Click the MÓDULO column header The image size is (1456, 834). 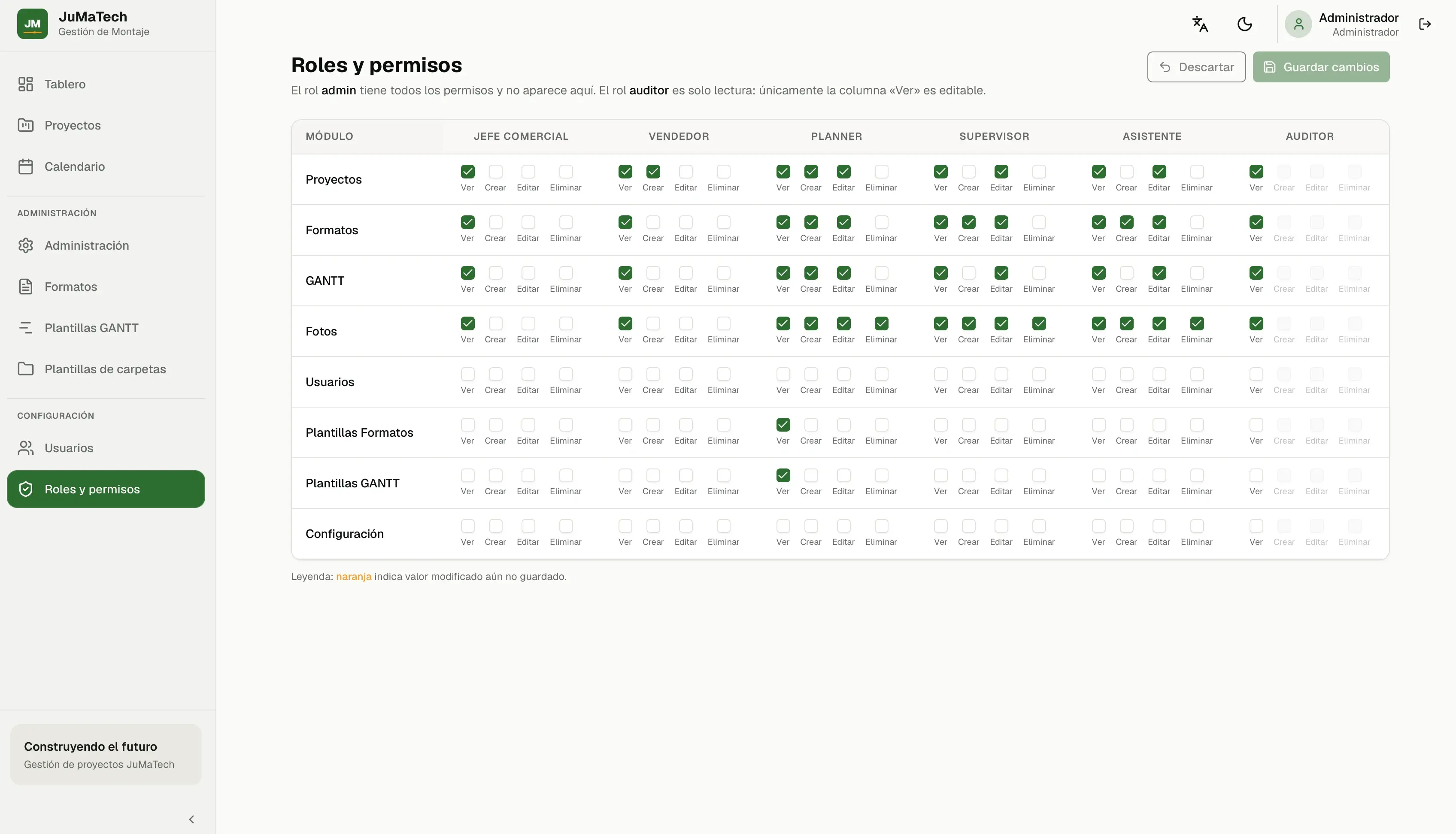(329, 136)
